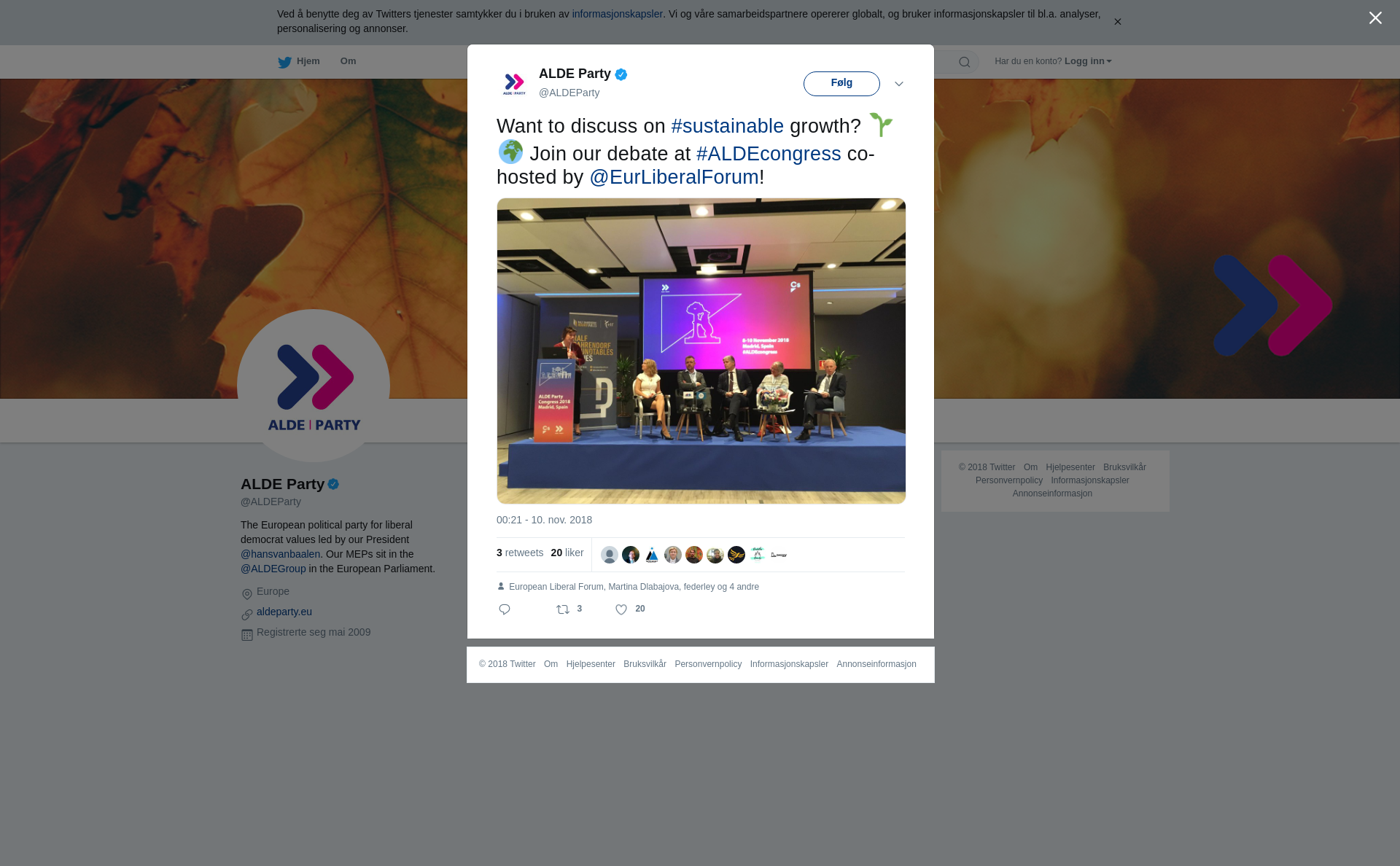Open Personvernpolicy in the right sidebar footer
The width and height of the screenshot is (1400, 866).
click(x=1009, y=480)
